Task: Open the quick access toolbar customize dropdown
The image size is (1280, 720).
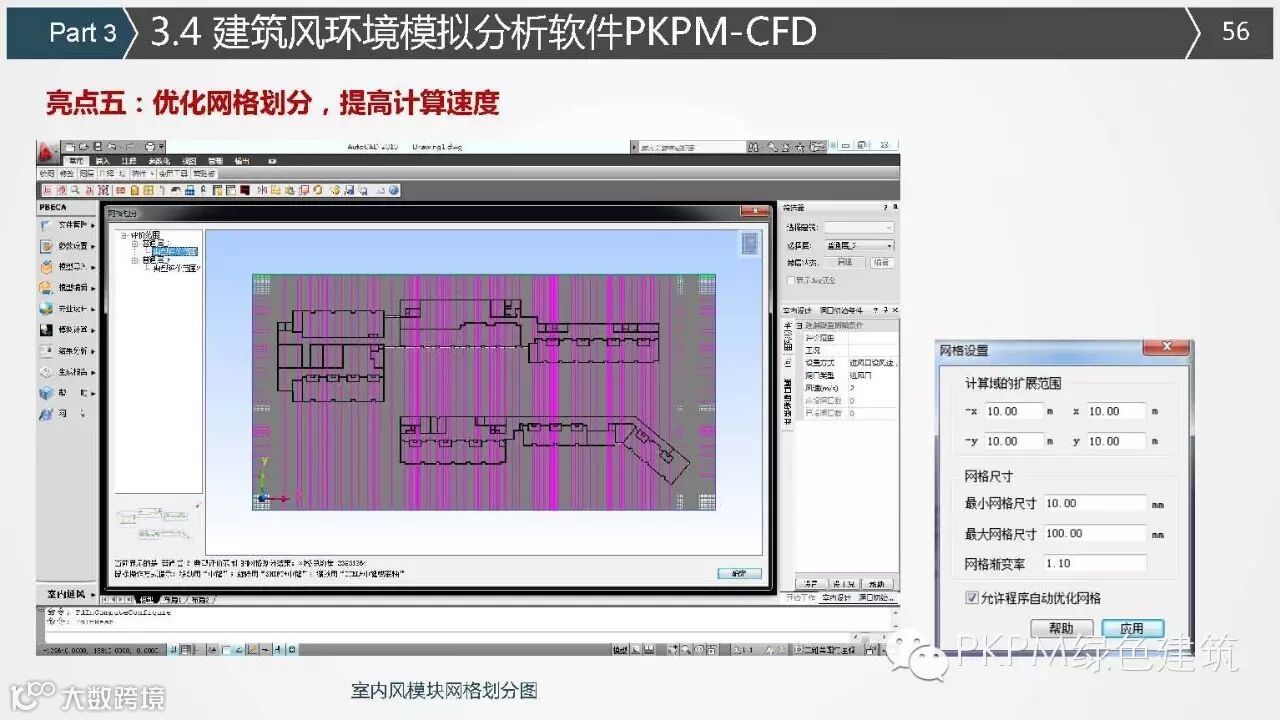Action: [x=161, y=147]
